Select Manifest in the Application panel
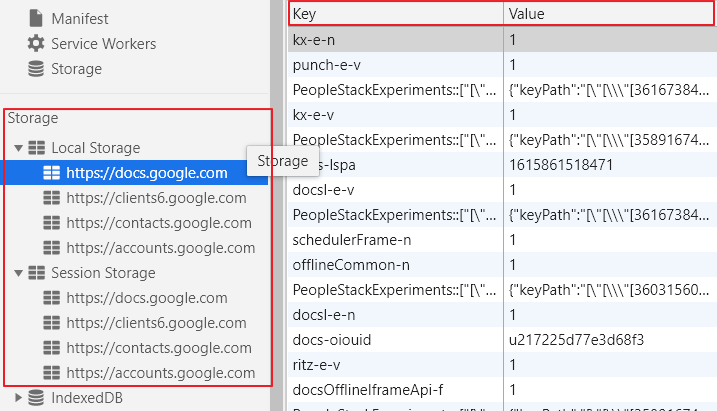The image size is (717, 411). tap(80, 19)
